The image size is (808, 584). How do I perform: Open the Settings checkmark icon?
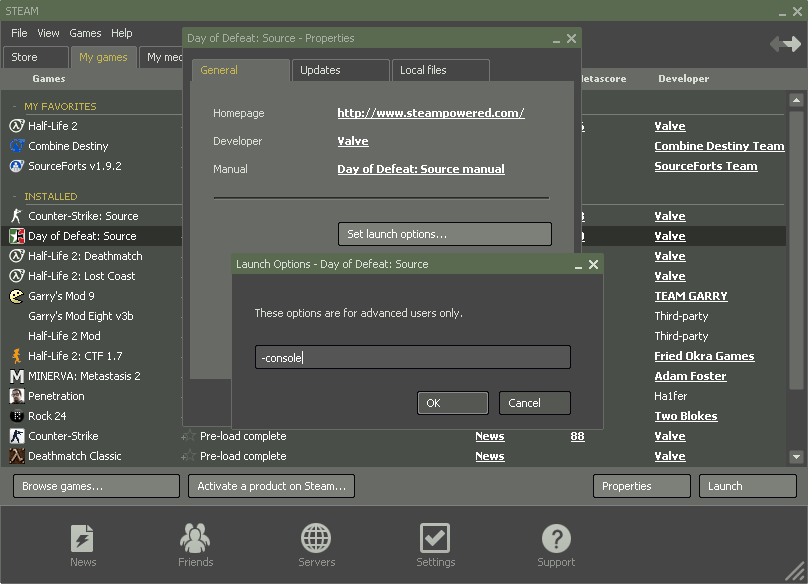click(435, 539)
